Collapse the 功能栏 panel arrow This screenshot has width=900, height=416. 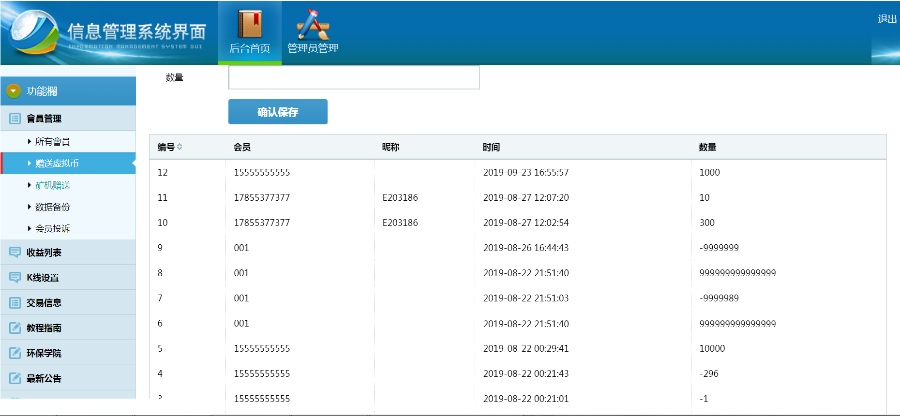[14, 91]
